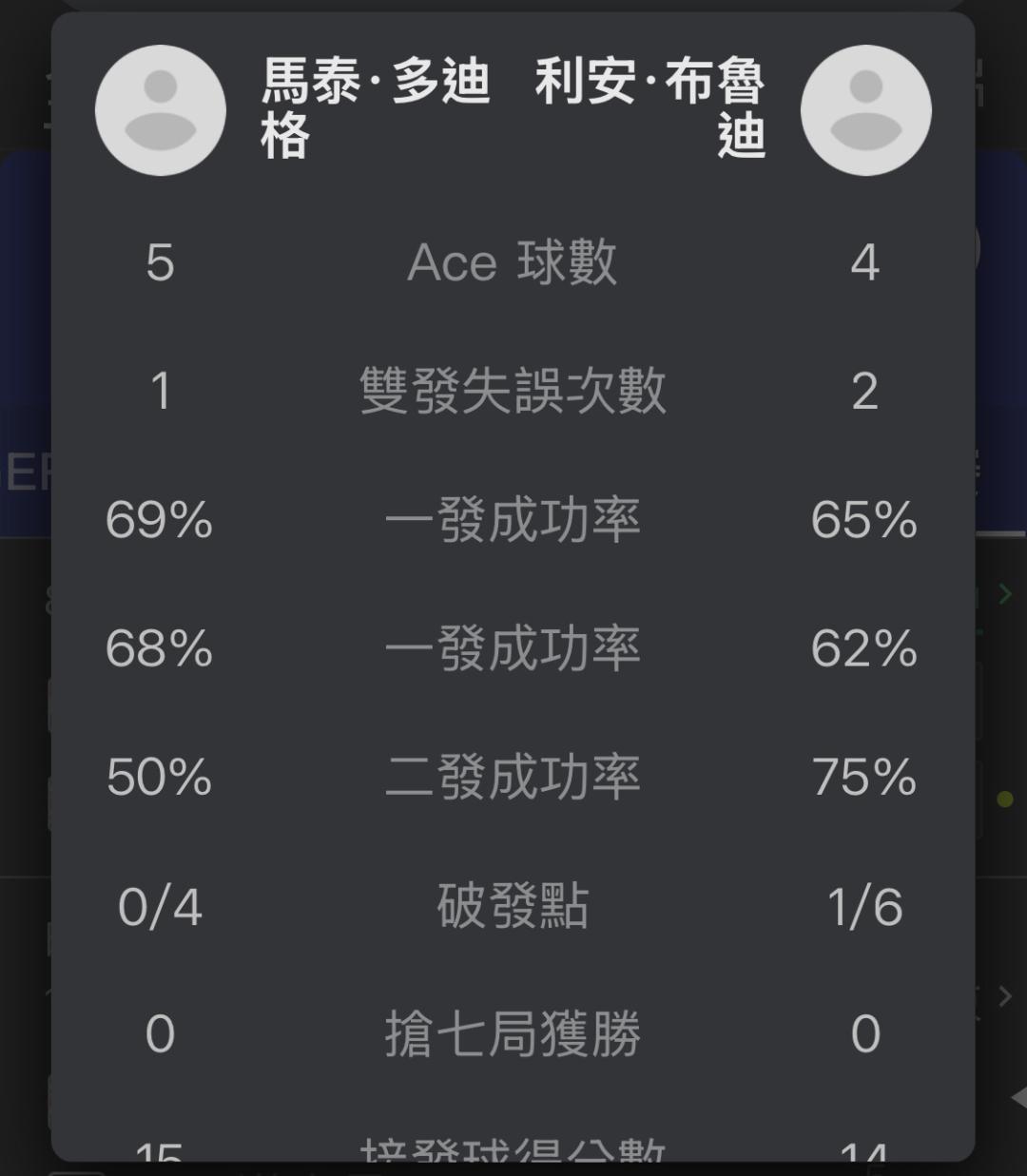The width and height of the screenshot is (1027, 1176).
Task: Tap 利安·布魯迪's profile avatar
Action: (865, 110)
